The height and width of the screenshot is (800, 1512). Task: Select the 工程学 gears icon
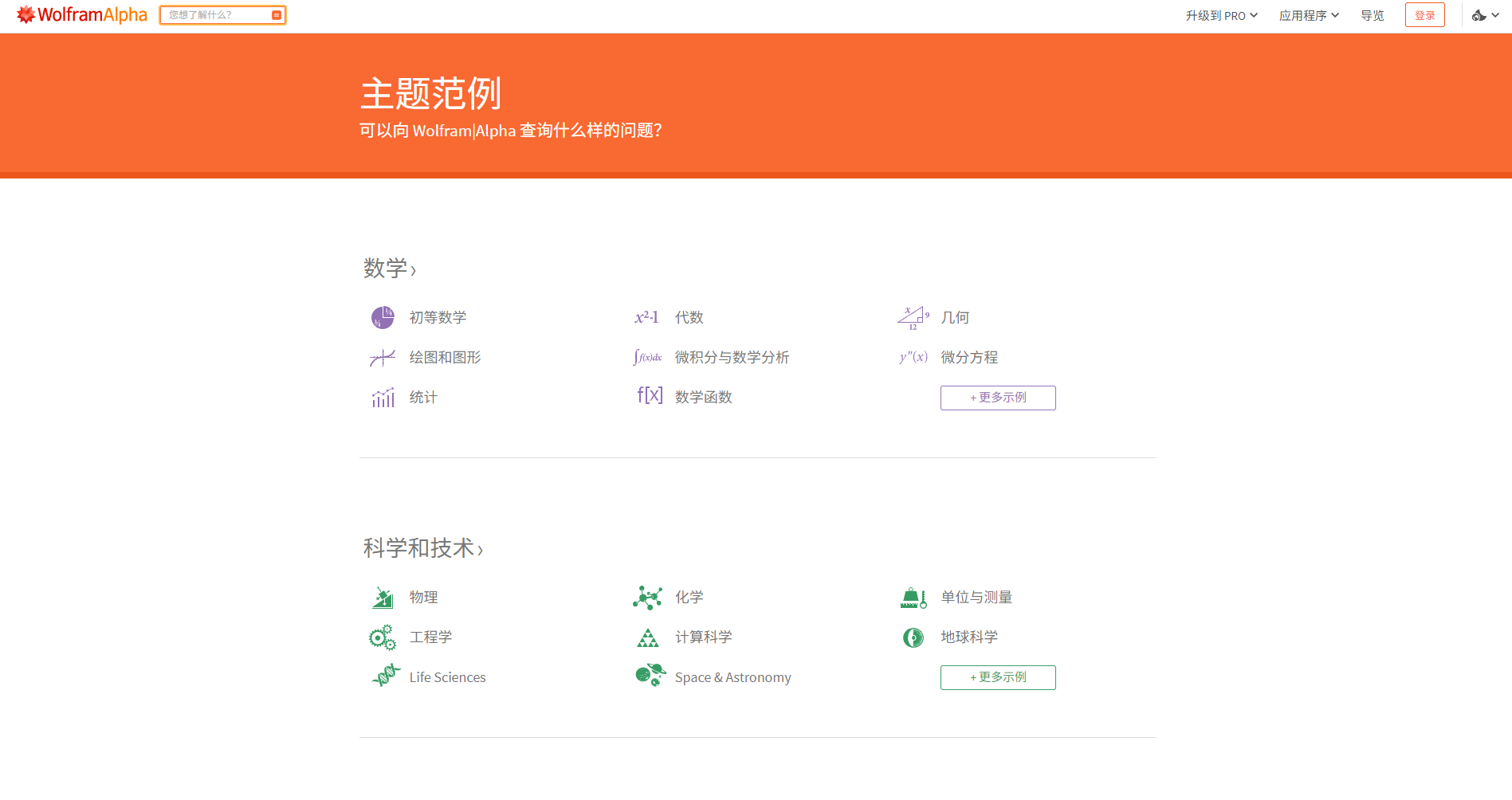(x=383, y=637)
